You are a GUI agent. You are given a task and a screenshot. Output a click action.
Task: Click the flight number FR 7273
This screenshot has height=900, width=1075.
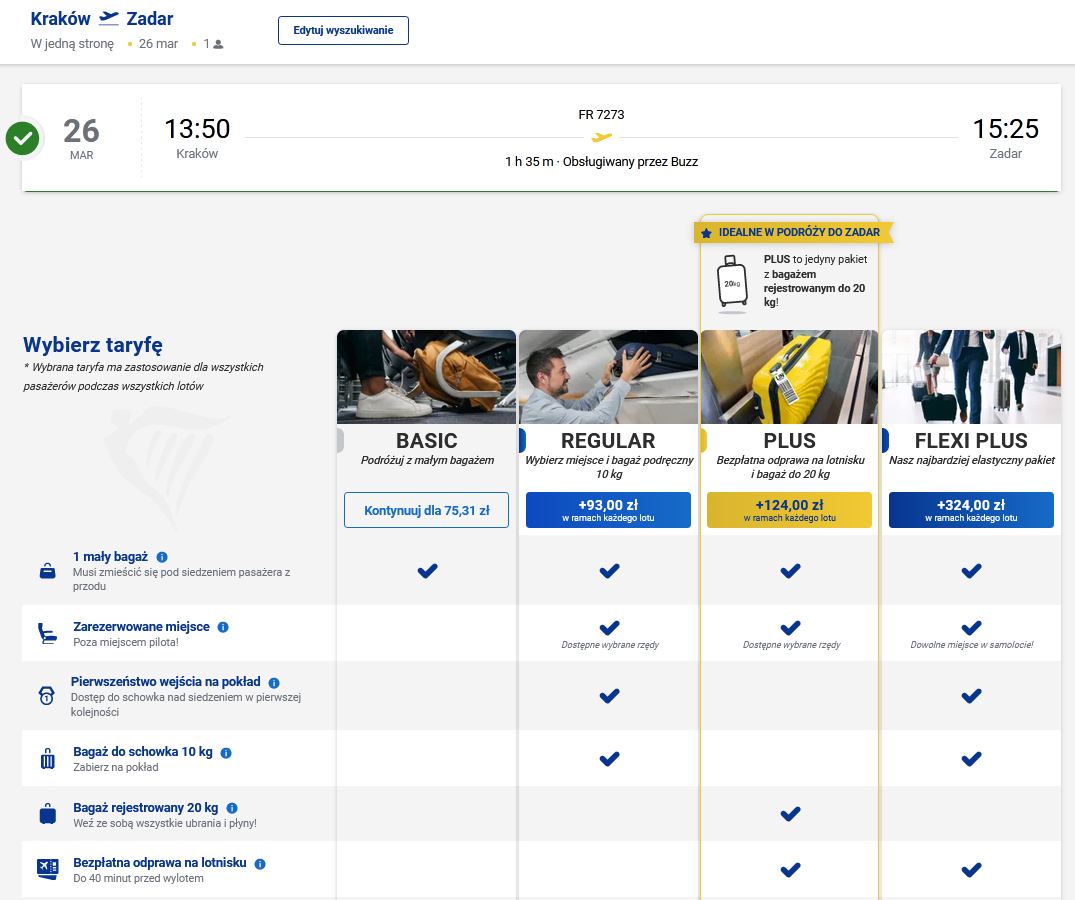point(601,115)
